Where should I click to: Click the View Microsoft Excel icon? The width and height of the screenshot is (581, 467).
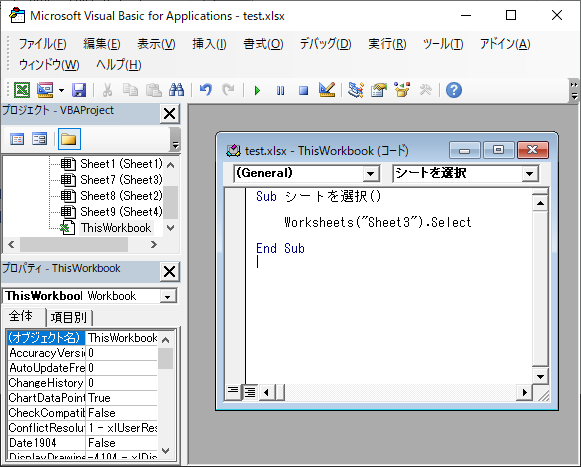click(x=22, y=90)
